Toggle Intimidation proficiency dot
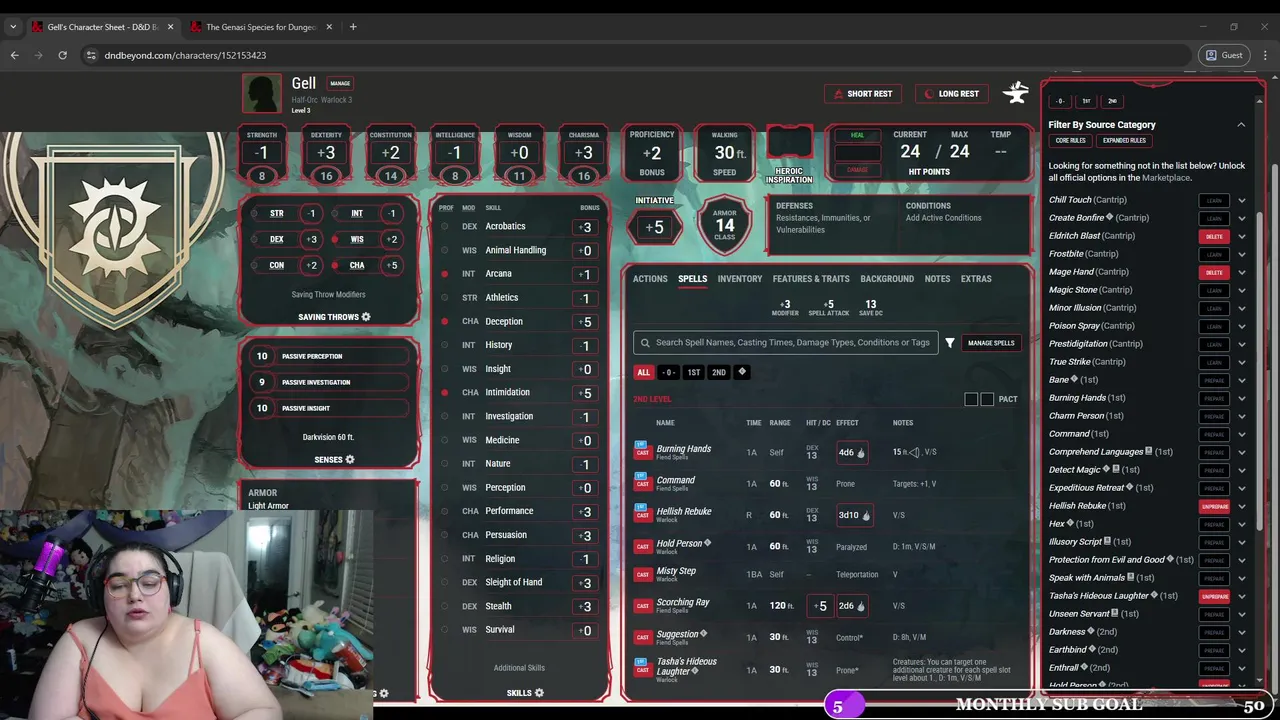Viewport: 1280px width, 720px height. point(445,393)
